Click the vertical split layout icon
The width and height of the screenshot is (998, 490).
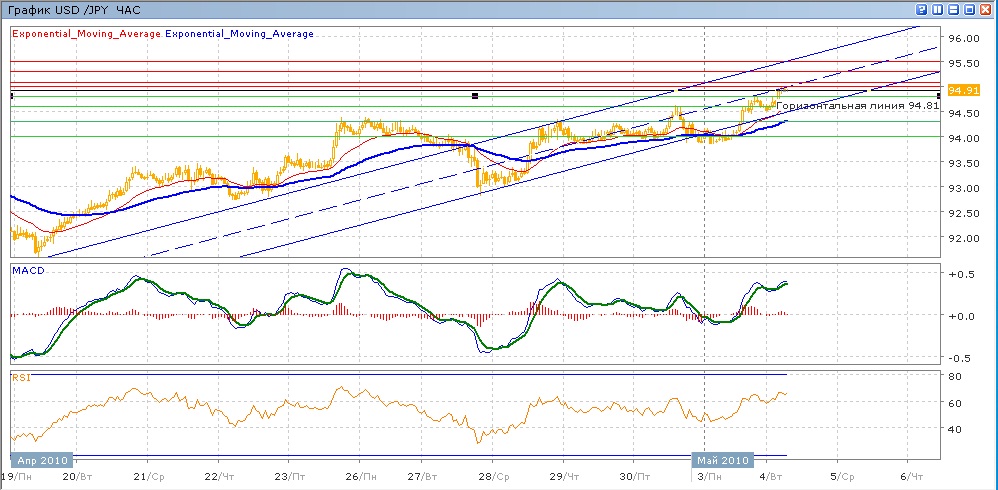(937, 8)
